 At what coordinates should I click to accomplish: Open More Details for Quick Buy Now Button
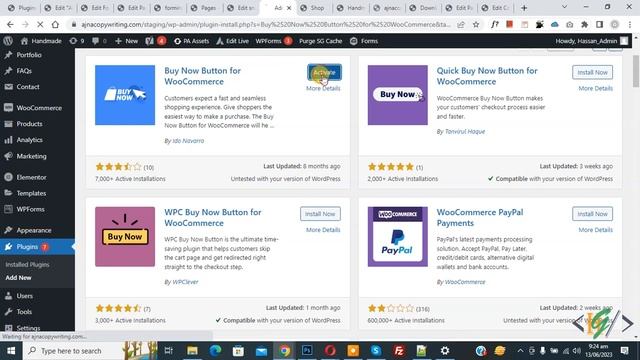coord(595,88)
